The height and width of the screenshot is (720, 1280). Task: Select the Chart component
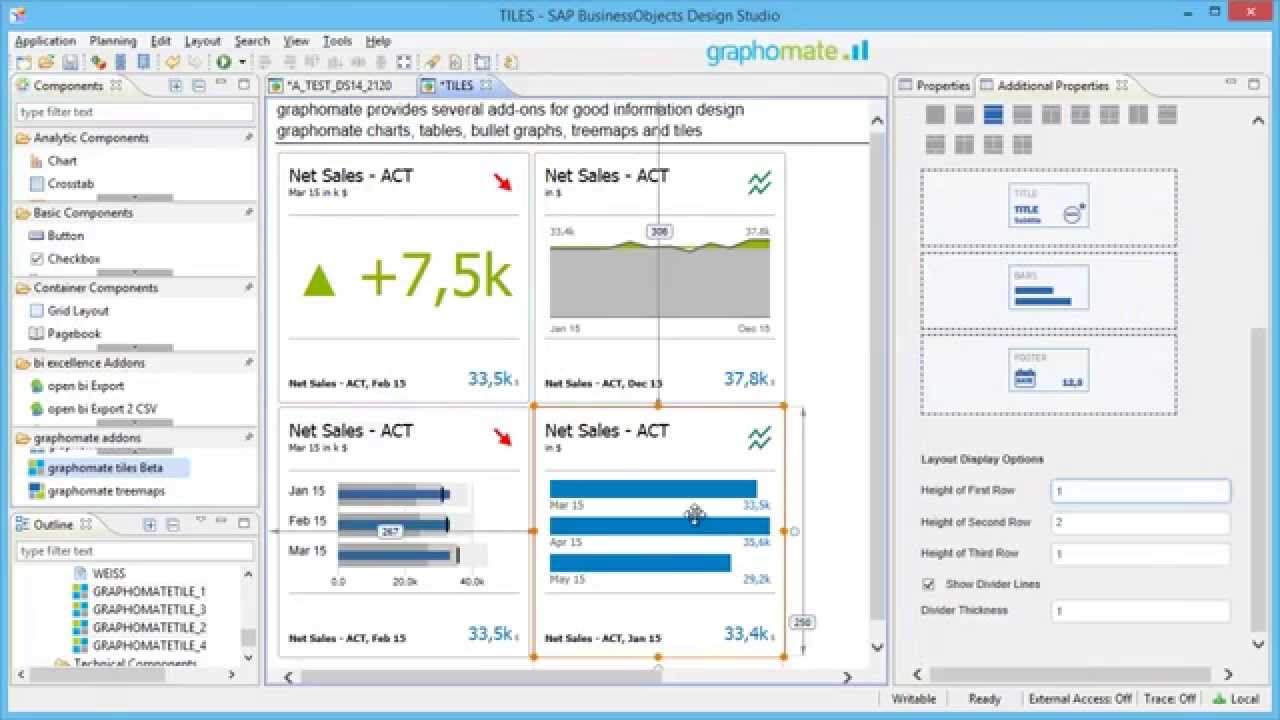tap(53, 161)
